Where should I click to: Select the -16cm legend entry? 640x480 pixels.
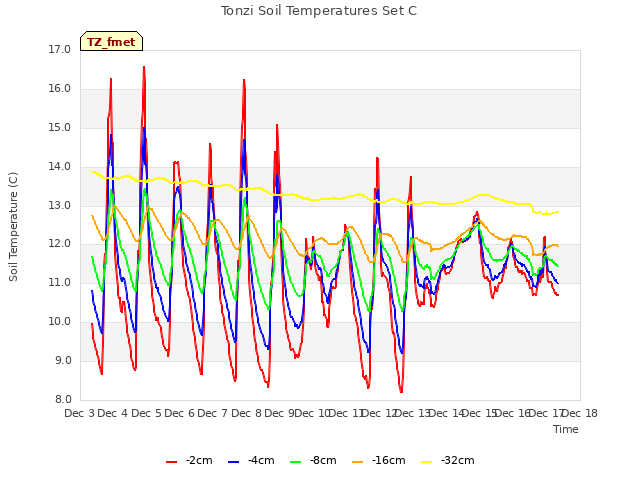[x=379, y=461]
